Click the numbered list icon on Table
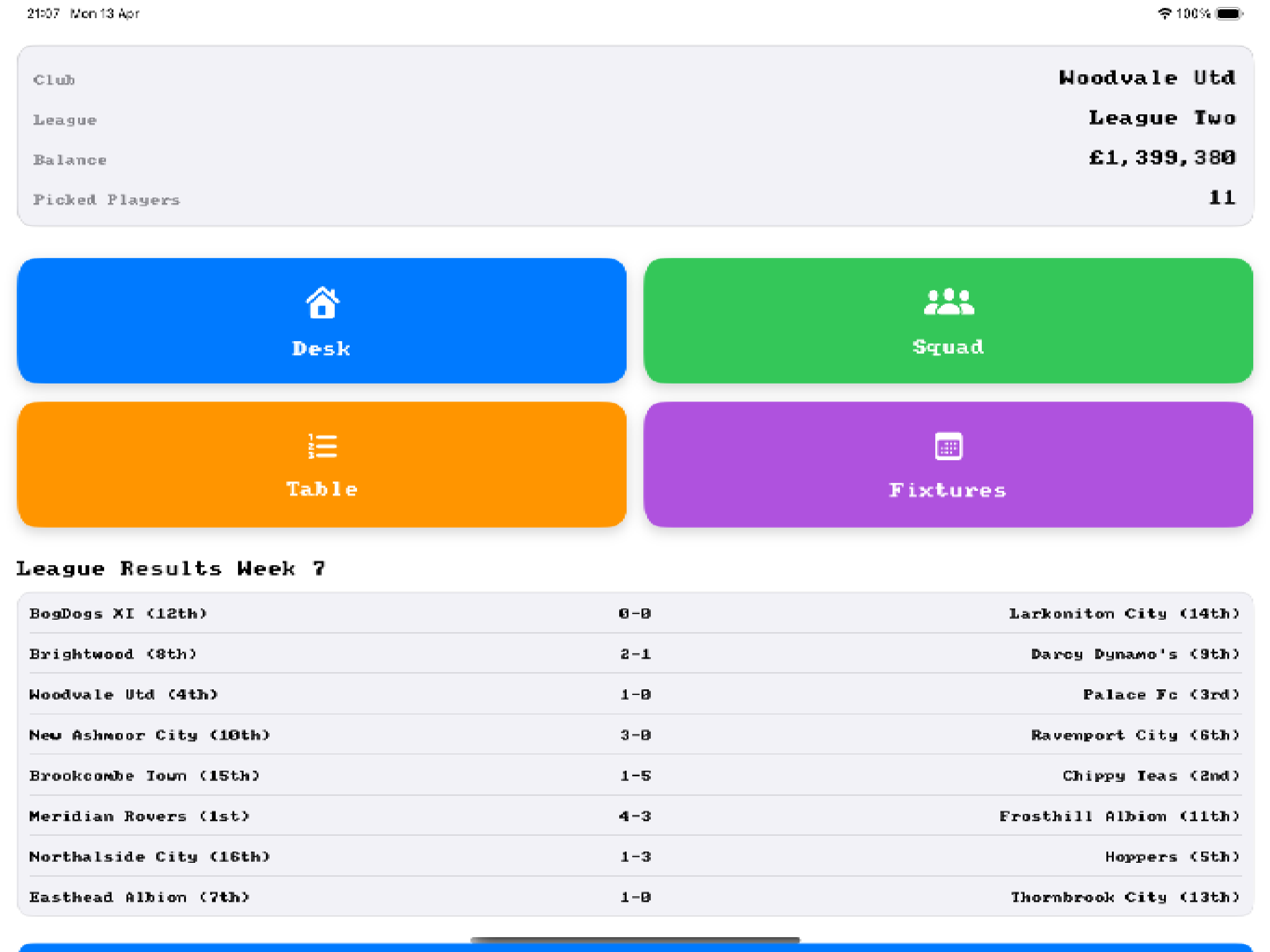The height and width of the screenshot is (952, 1270). (x=322, y=446)
